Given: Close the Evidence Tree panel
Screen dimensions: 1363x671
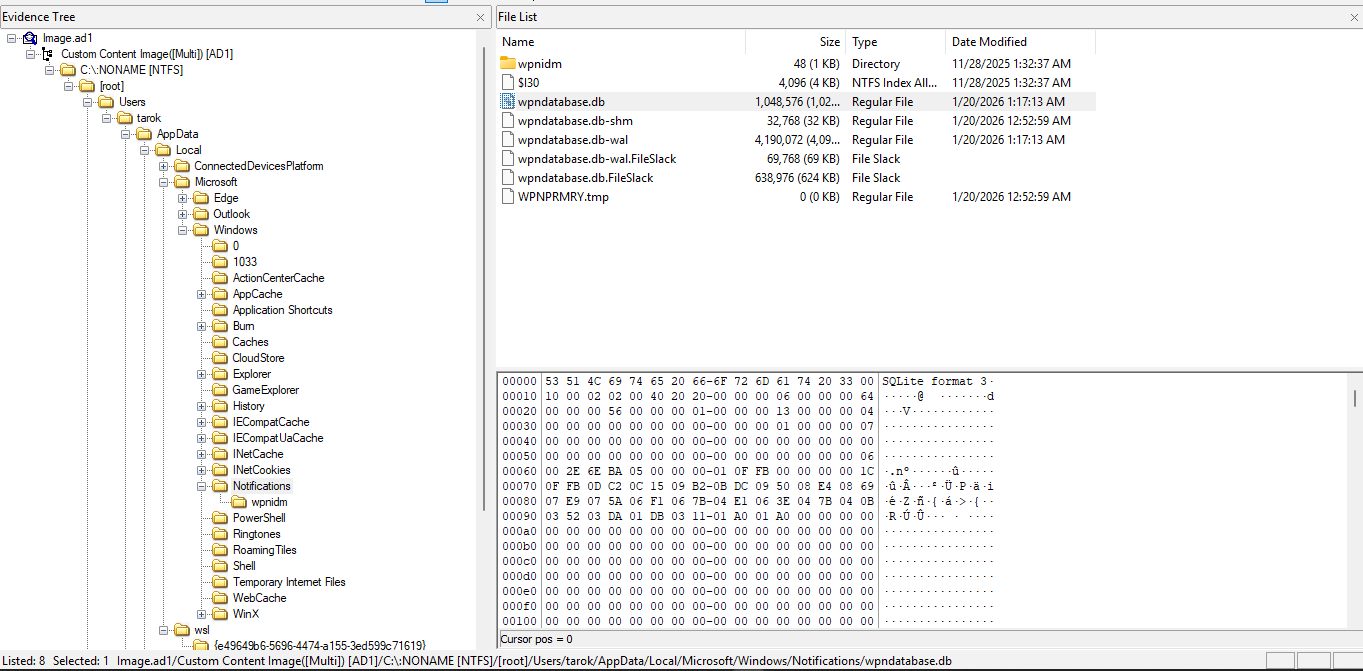Looking at the screenshot, I should pos(480,17).
